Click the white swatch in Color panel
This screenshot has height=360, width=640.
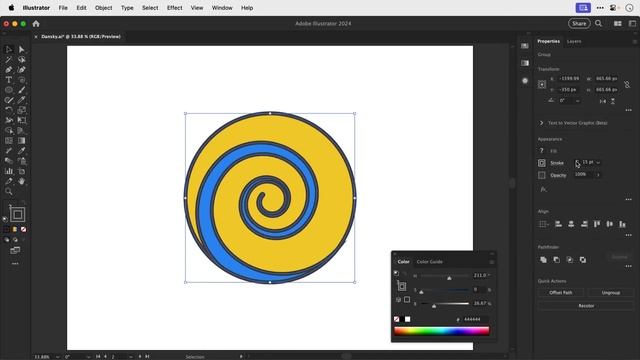click(x=407, y=319)
